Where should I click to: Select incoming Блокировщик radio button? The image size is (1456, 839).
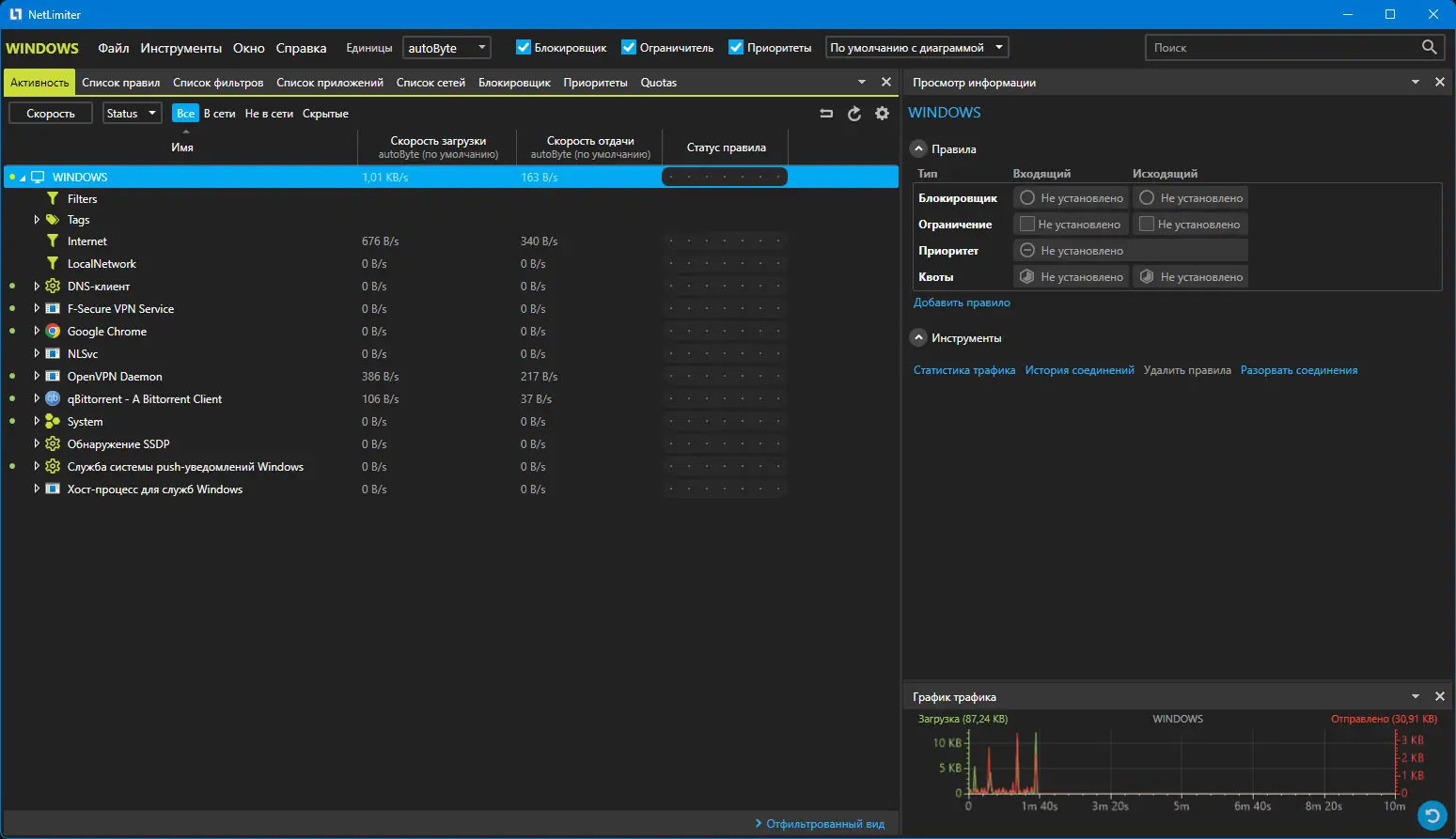1027,198
